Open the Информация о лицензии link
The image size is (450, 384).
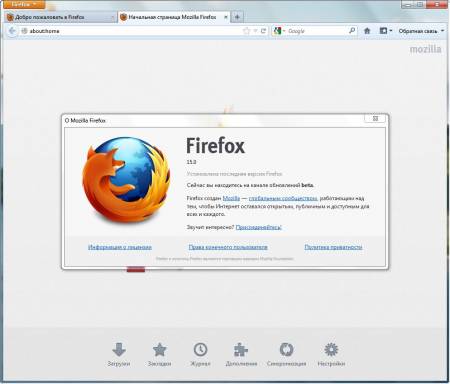tap(120, 247)
